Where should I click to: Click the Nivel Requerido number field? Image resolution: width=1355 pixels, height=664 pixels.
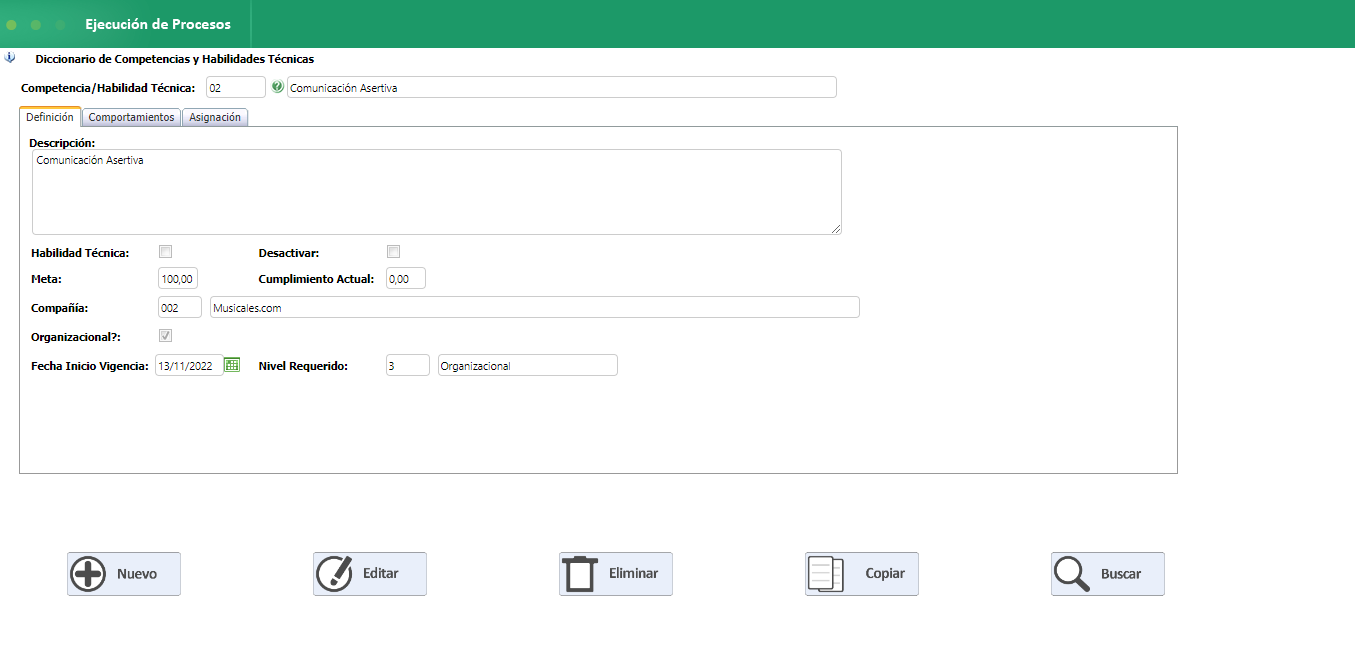(x=407, y=366)
